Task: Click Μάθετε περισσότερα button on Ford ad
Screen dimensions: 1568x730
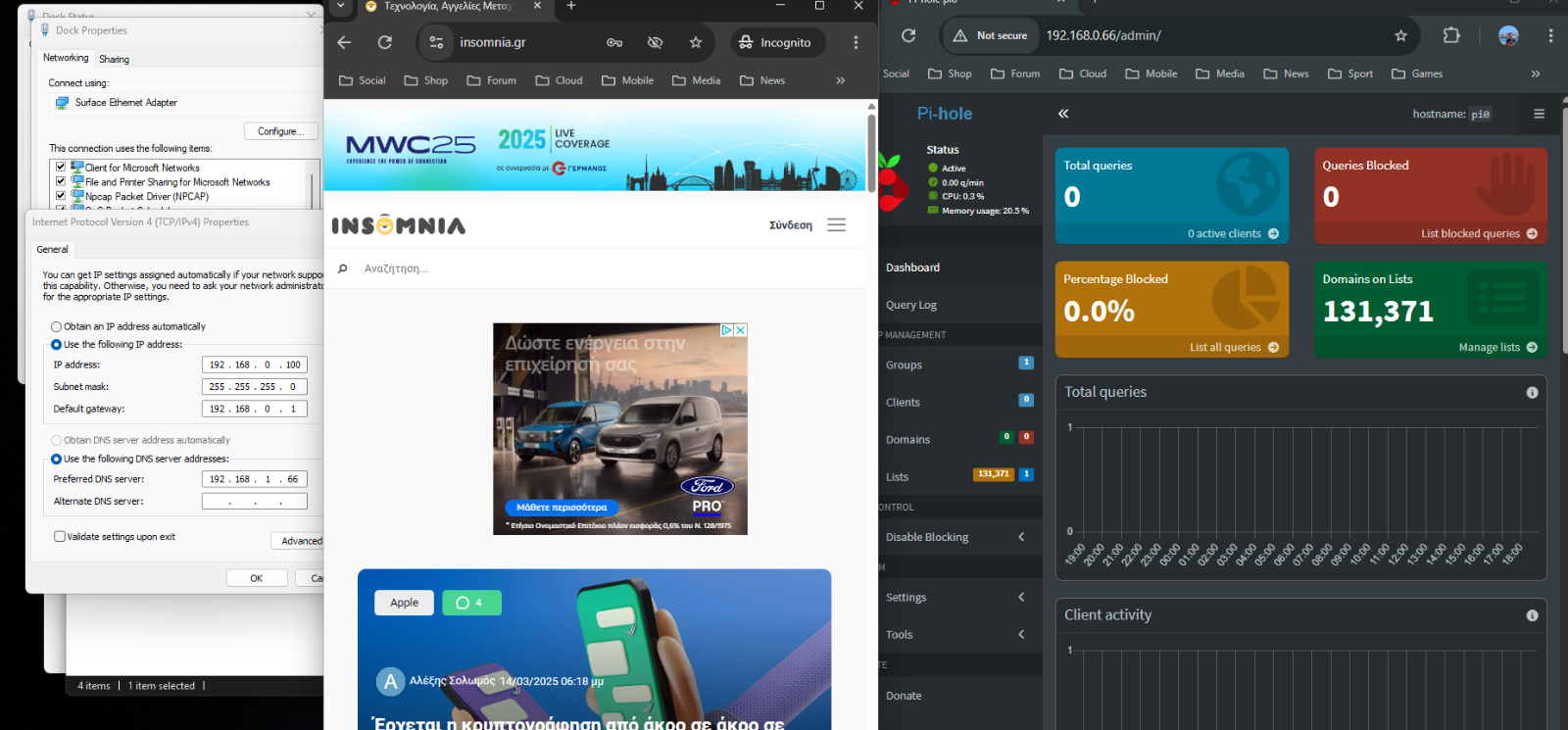Action: point(562,508)
